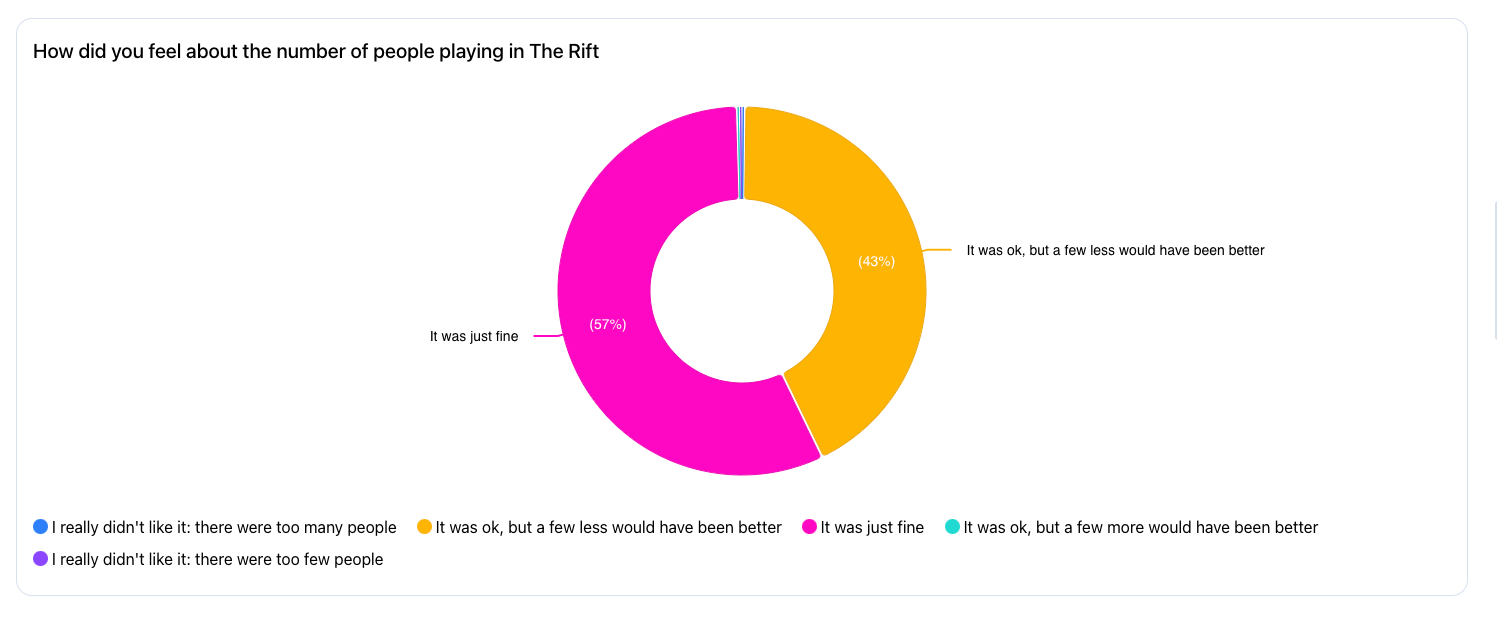This screenshot has height=620, width=1497.
Task: Click the vertical scrollbar at the right edge
Action: click(x=1494, y=270)
